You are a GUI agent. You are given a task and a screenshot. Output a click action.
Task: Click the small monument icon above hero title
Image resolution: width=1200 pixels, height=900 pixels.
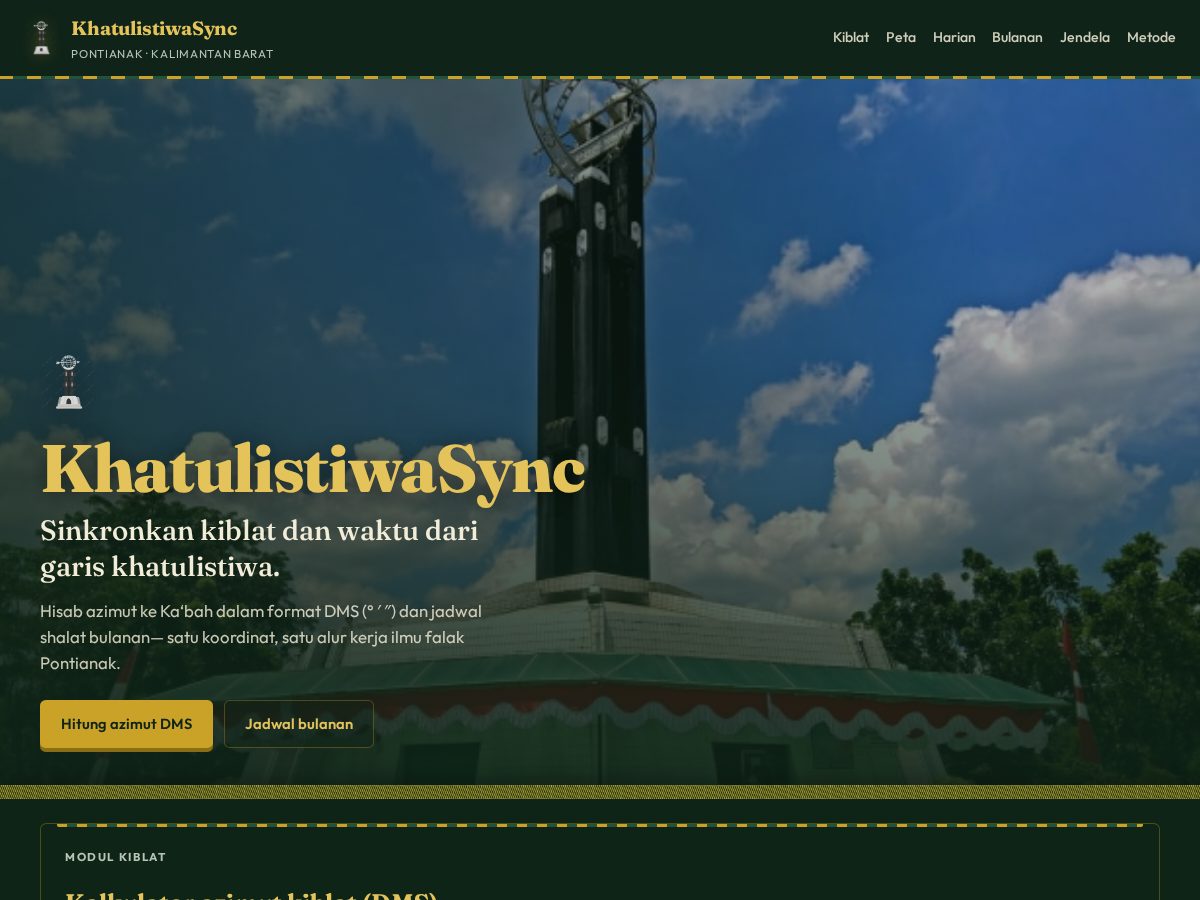(x=68, y=382)
